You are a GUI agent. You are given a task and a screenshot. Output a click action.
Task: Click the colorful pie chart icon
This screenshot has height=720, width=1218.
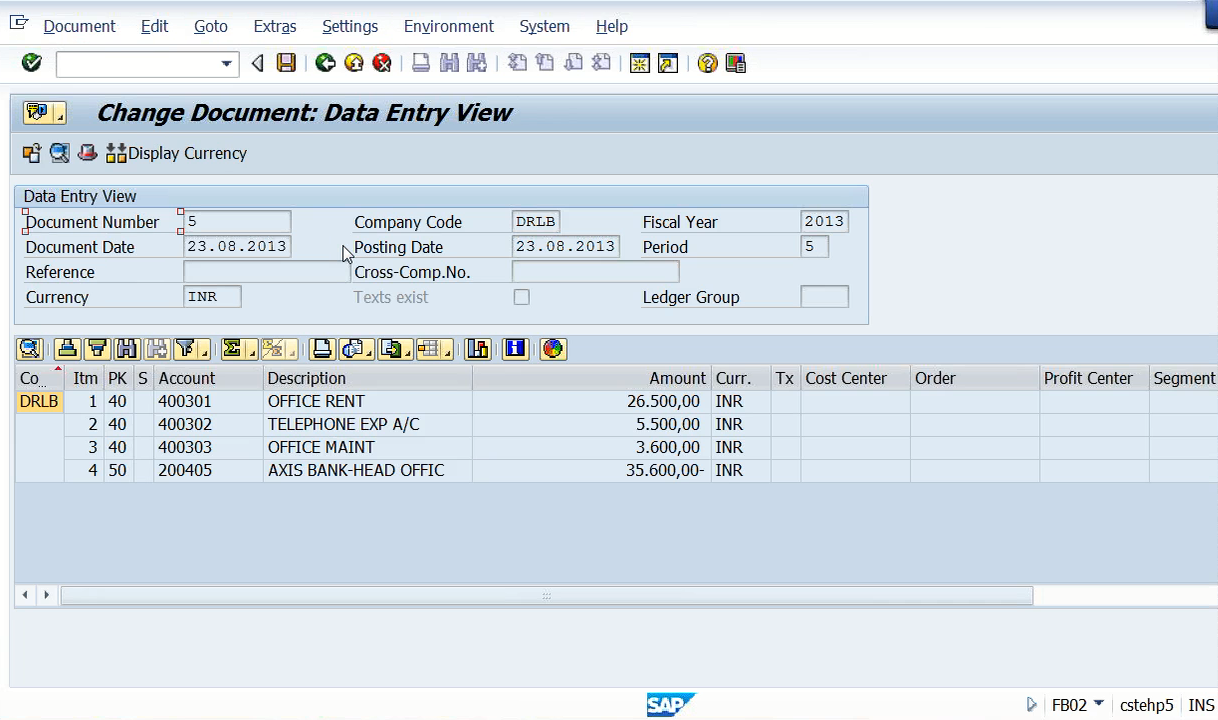tap(553, 348)
